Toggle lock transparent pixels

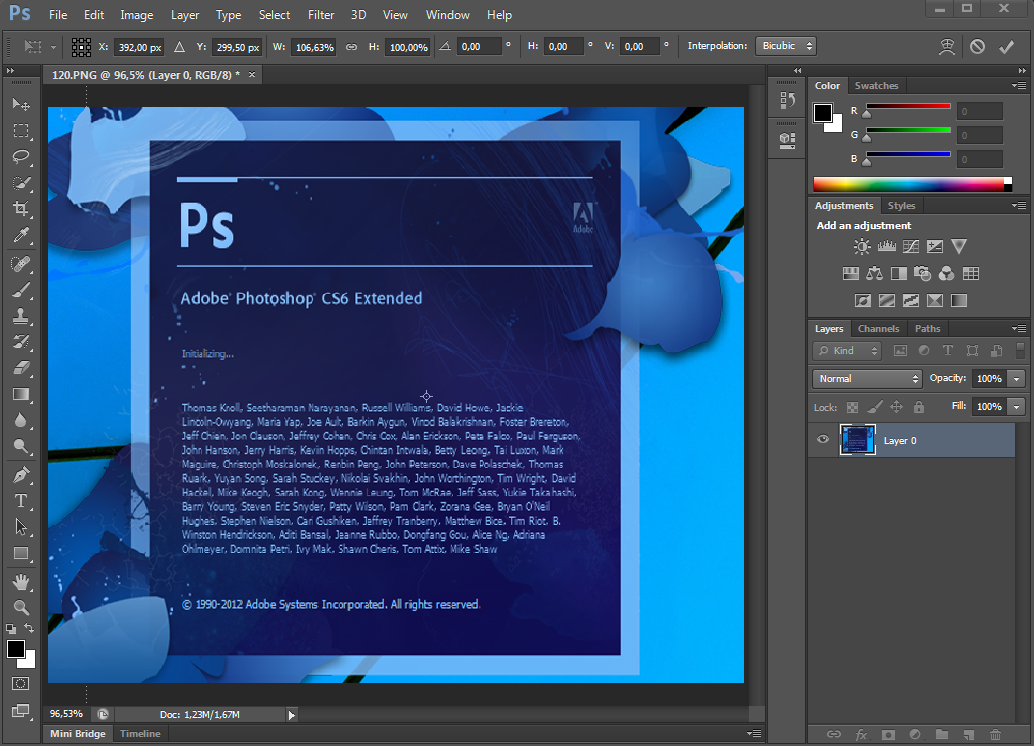[853, 408]
